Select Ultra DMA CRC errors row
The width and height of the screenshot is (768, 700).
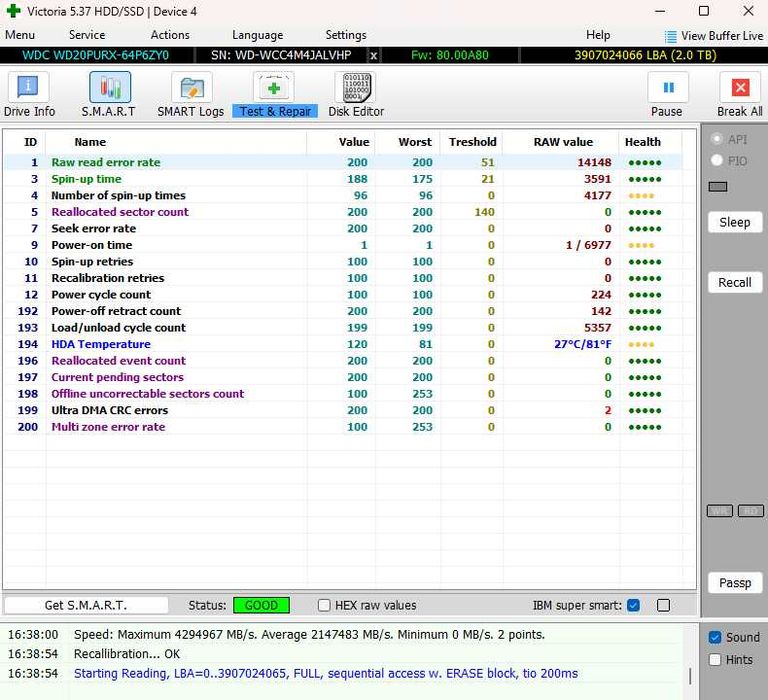[343, 410]
